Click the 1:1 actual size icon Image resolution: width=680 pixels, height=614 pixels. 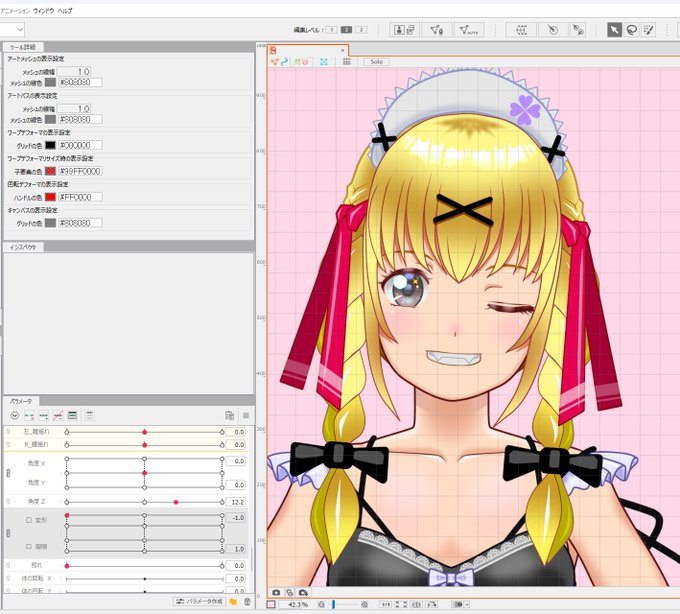pos(386,604)
